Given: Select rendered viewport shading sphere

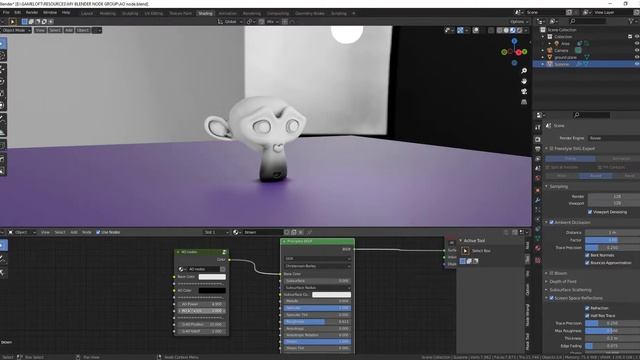Looking at the screenshot, I should click(519, 30).
